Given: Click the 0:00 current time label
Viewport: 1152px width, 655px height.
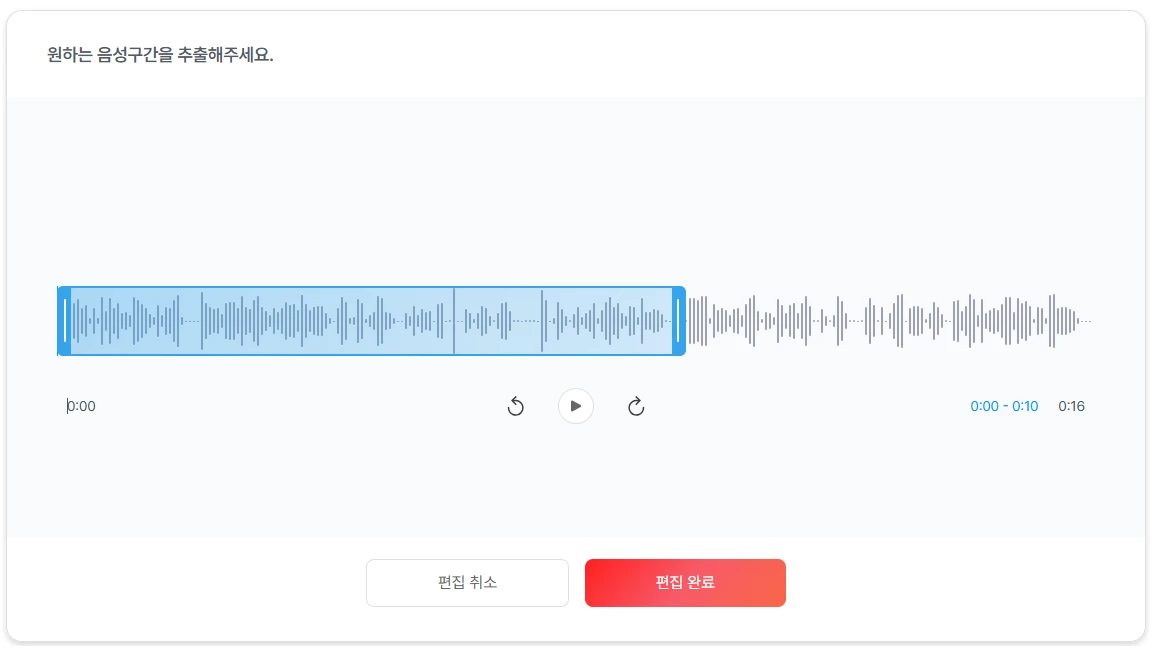Looking at the screenshot, I should (82, 406).
